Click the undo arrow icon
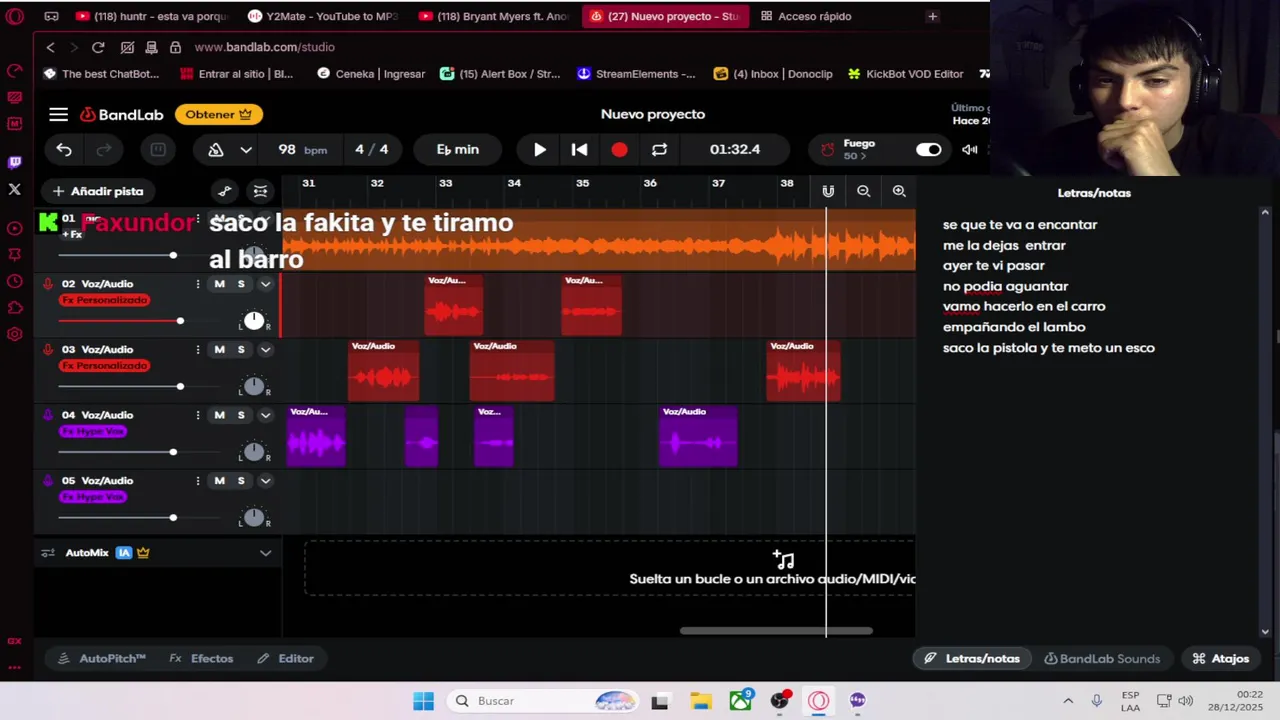Screen dimensions: 1280x720 (64, 150)
